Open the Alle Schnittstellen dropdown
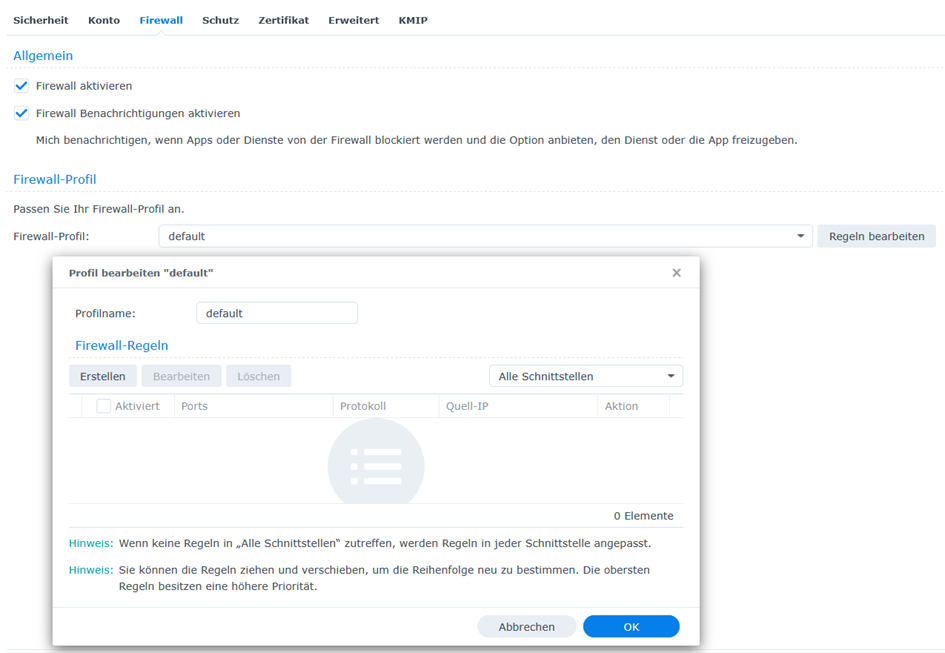 click(586, 376)
